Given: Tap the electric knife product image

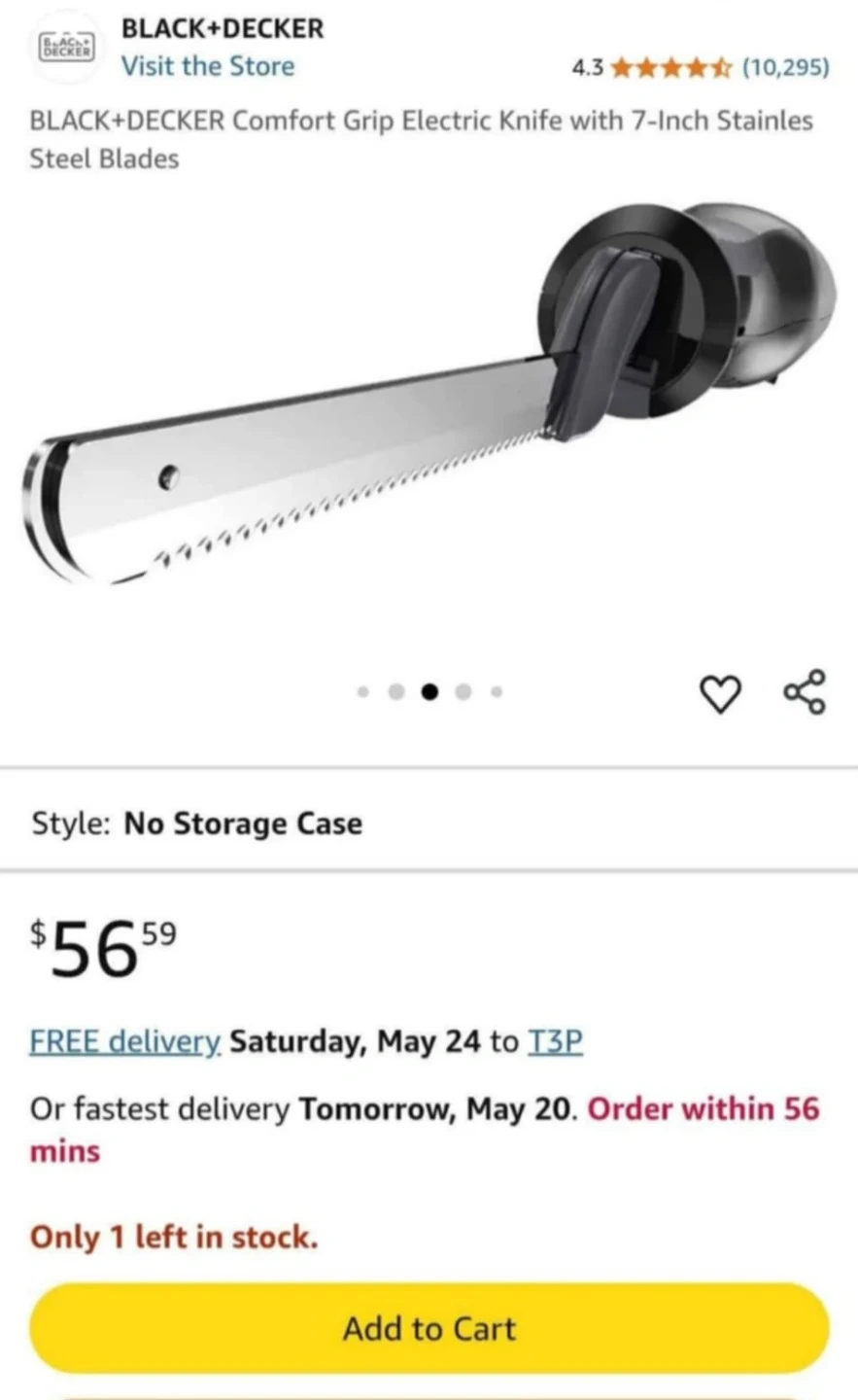Looking at the screenshot, I should pos(429,393).
